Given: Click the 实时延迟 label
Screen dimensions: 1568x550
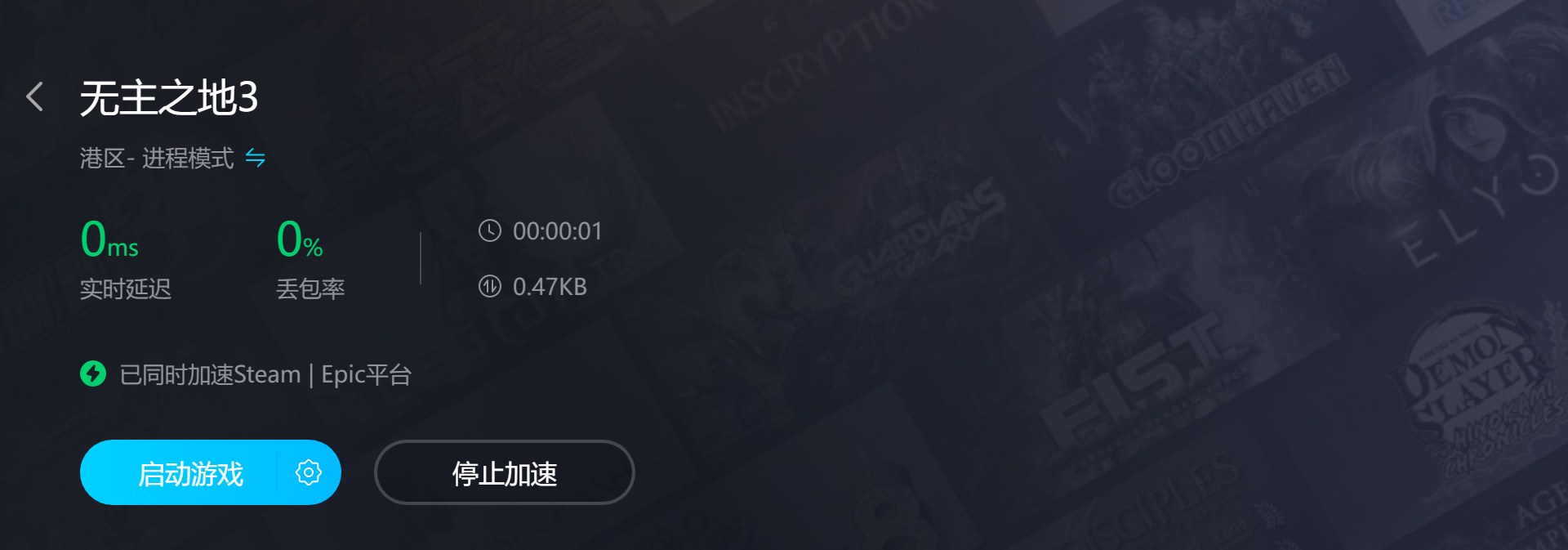Looking at the screenshot, I should click(126, 288).
